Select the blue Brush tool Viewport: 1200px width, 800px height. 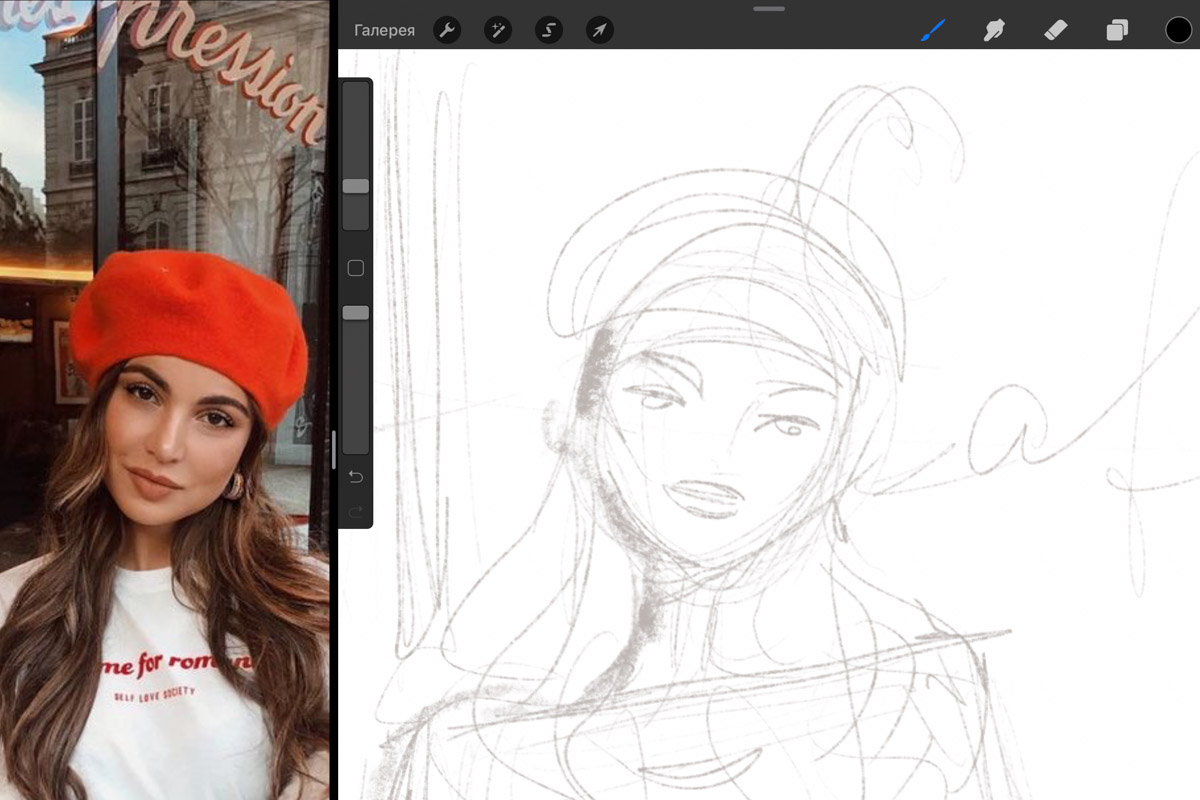tap(932, 30)
